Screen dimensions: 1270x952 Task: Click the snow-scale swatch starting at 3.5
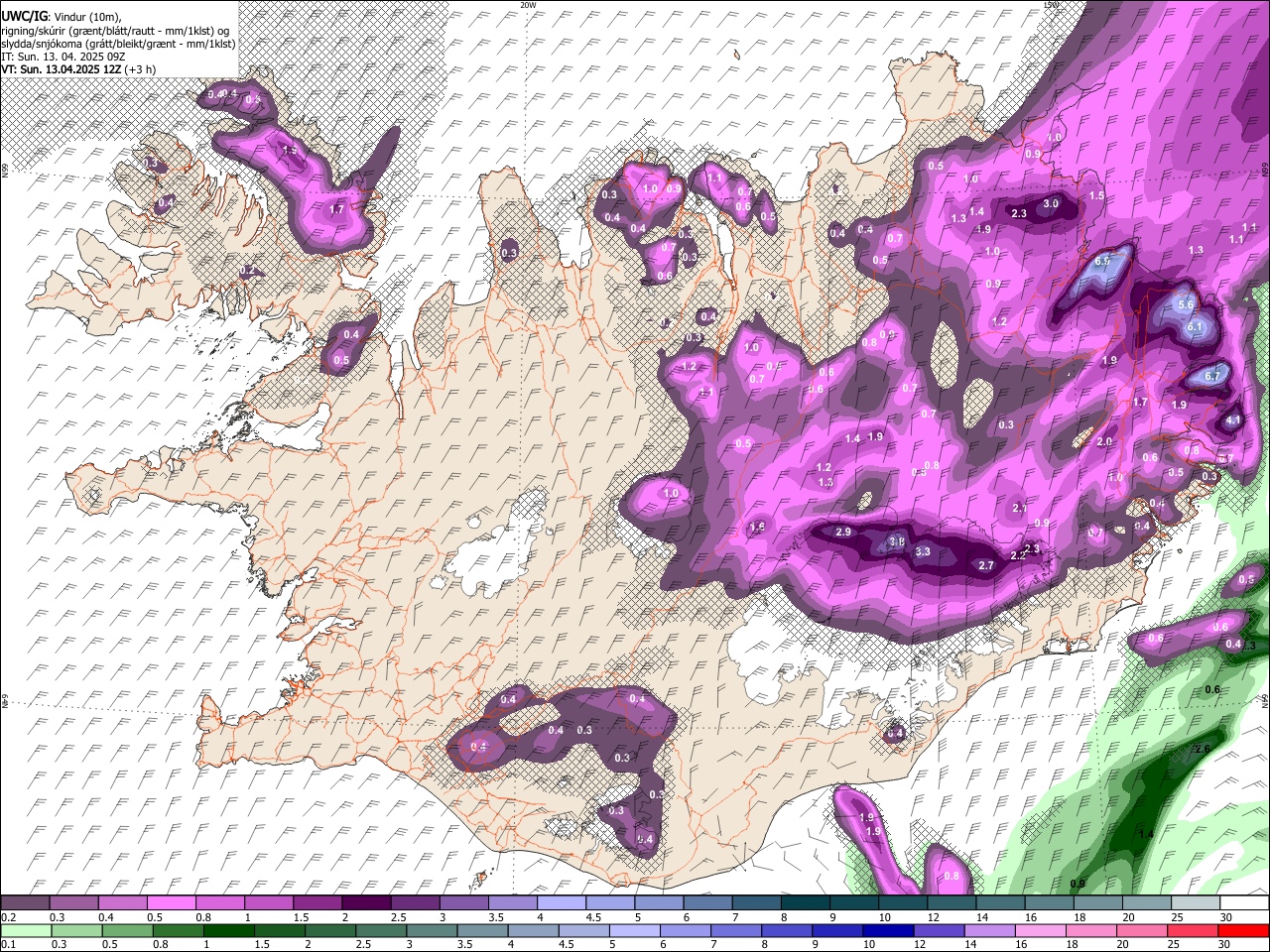point(513,903)
